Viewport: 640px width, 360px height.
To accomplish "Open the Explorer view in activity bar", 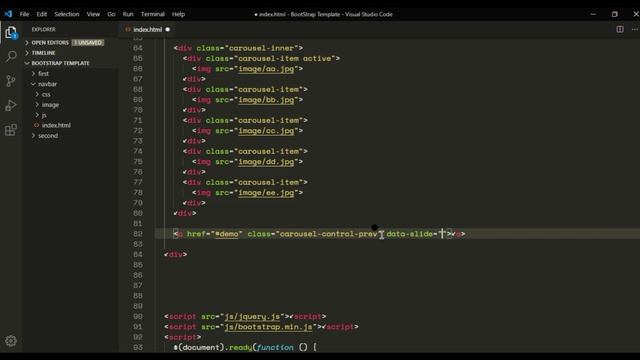I will point(11,32).
